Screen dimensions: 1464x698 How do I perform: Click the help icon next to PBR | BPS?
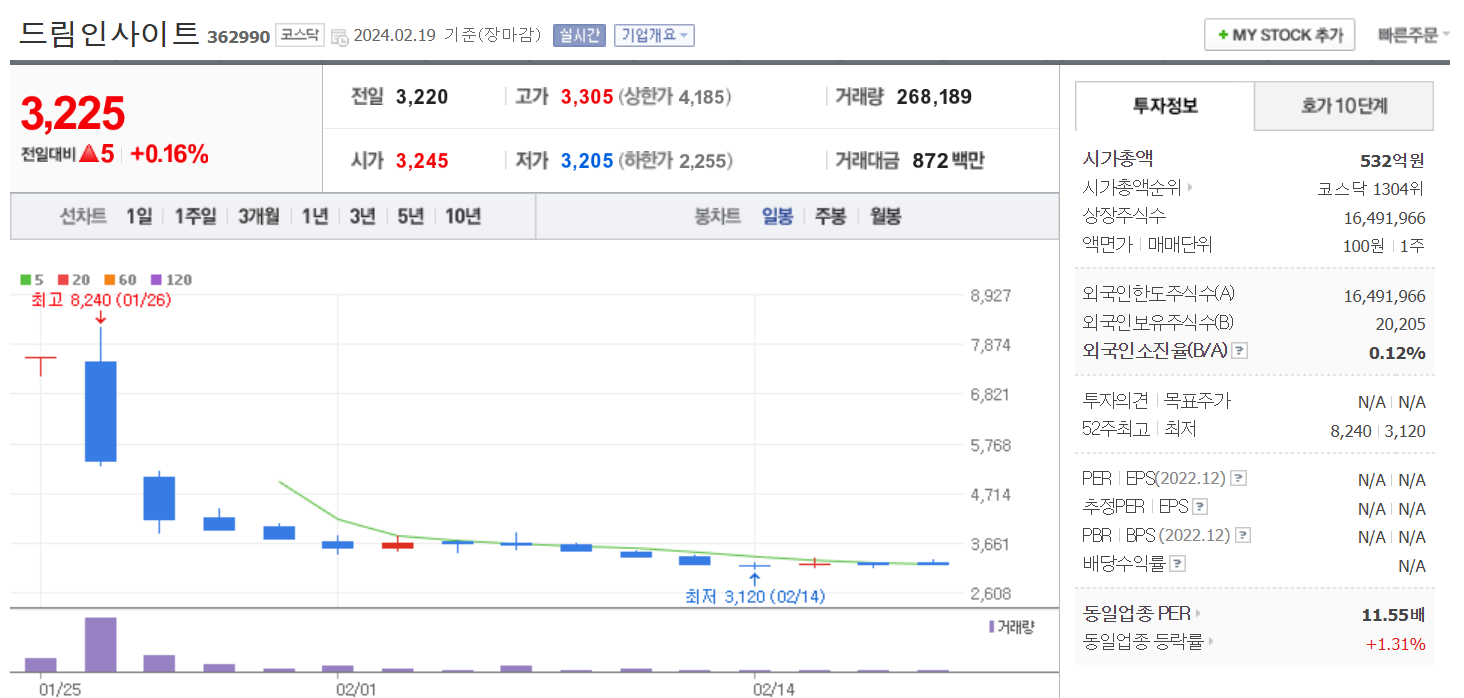1243,535
